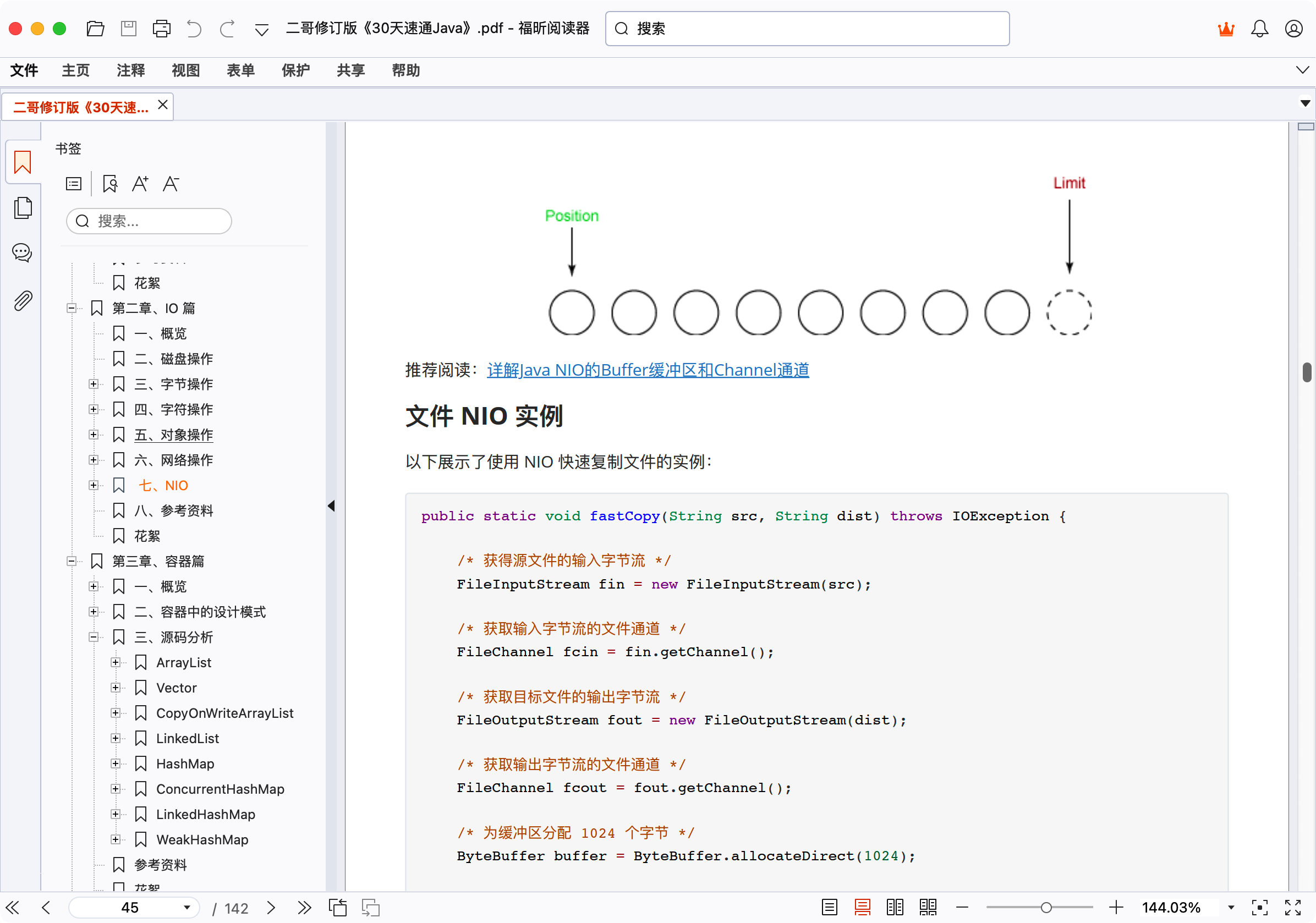The height and width of the screenshot is (923, 1316).
Task: Open the Java NIO Buffer article link
Action: click(x=648, y=370)
